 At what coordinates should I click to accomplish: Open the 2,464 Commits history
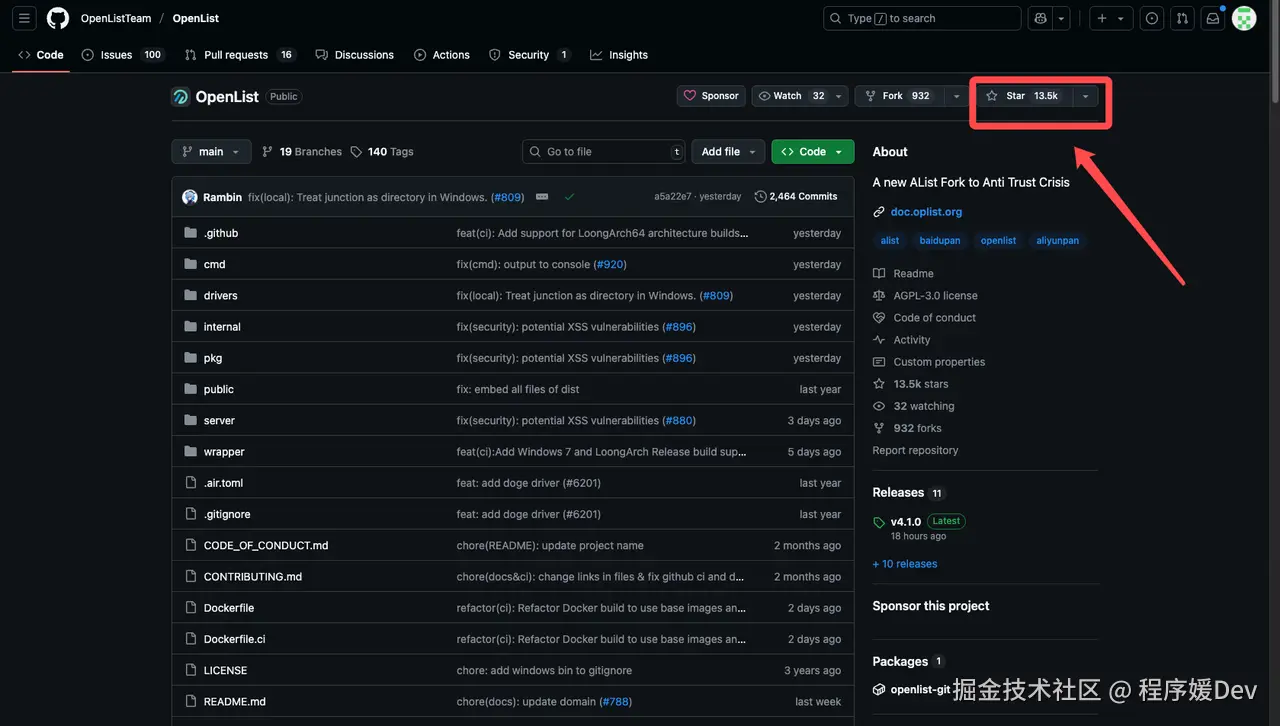point(796,197)
